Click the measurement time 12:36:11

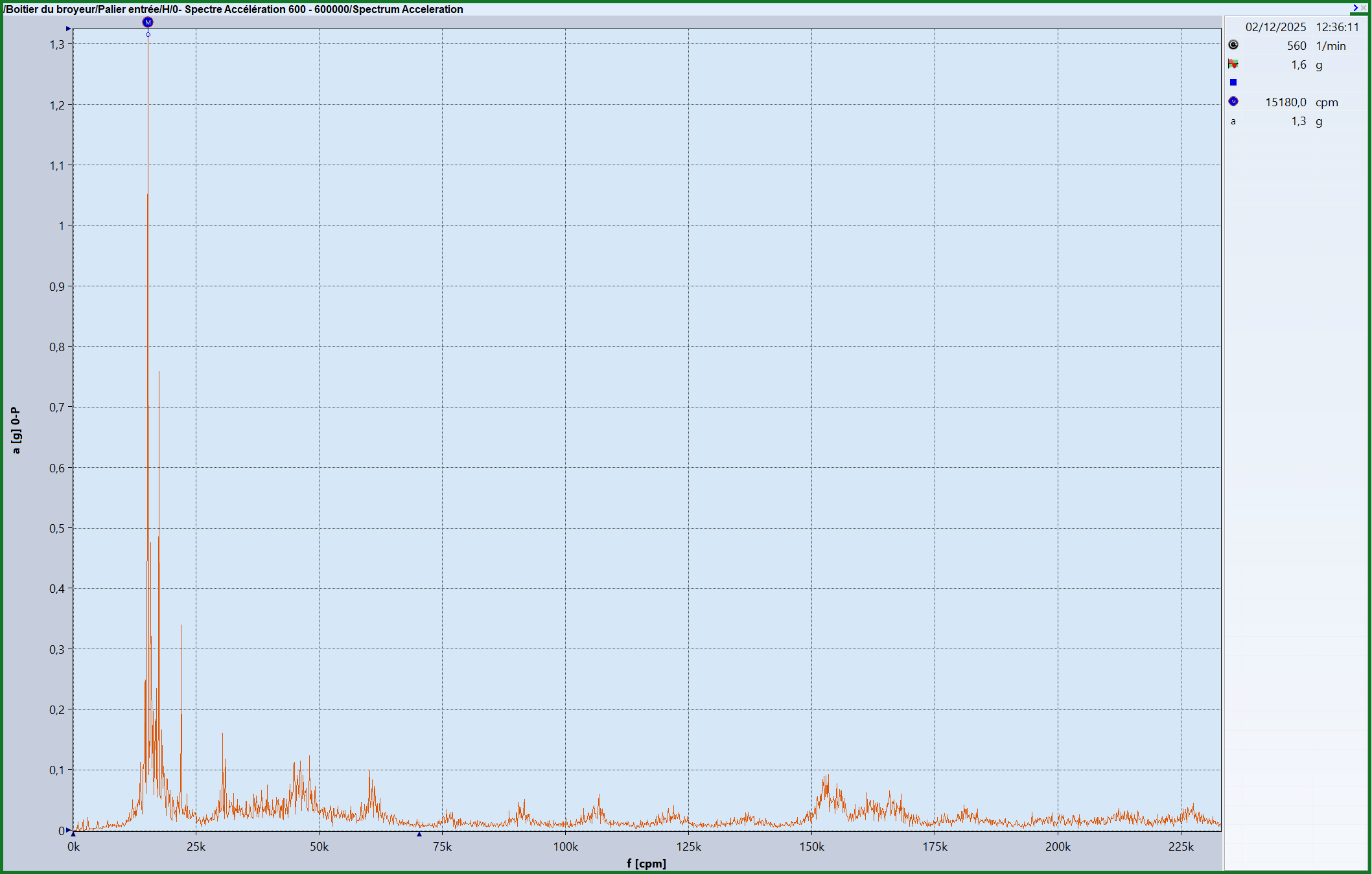pos(1337,27)
